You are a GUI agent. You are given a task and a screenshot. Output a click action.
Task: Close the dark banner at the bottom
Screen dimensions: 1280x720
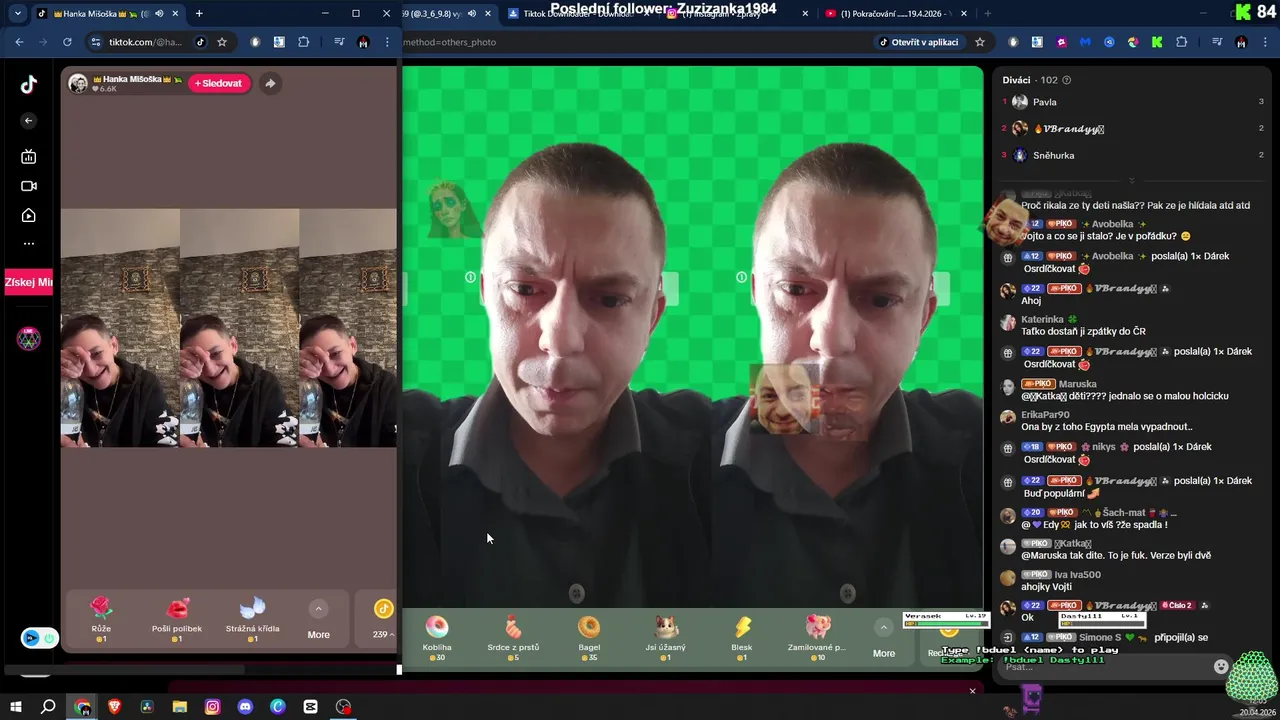coord(972,691)
